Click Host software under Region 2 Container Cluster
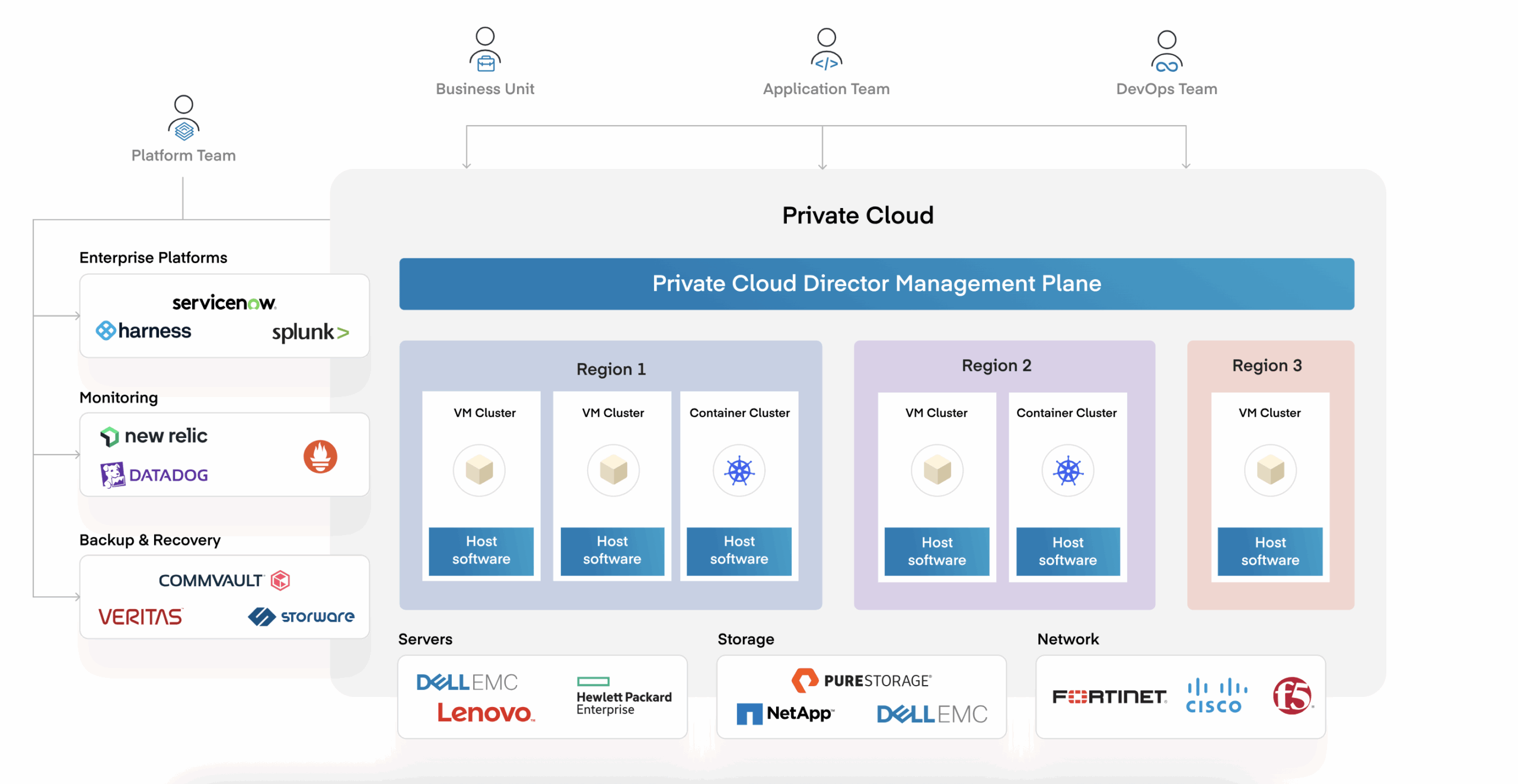Screen dimensions: 1518x784 point(1067,551)
